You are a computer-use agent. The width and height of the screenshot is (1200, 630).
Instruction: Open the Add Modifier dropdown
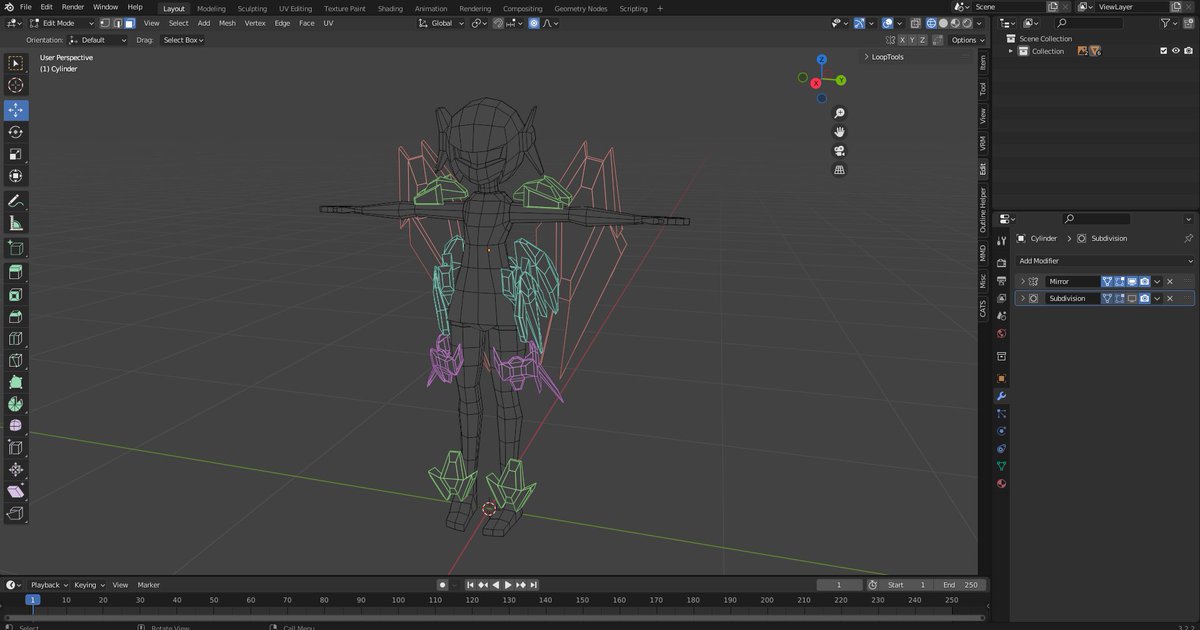pyautogui.click(x=1104, y=260)
